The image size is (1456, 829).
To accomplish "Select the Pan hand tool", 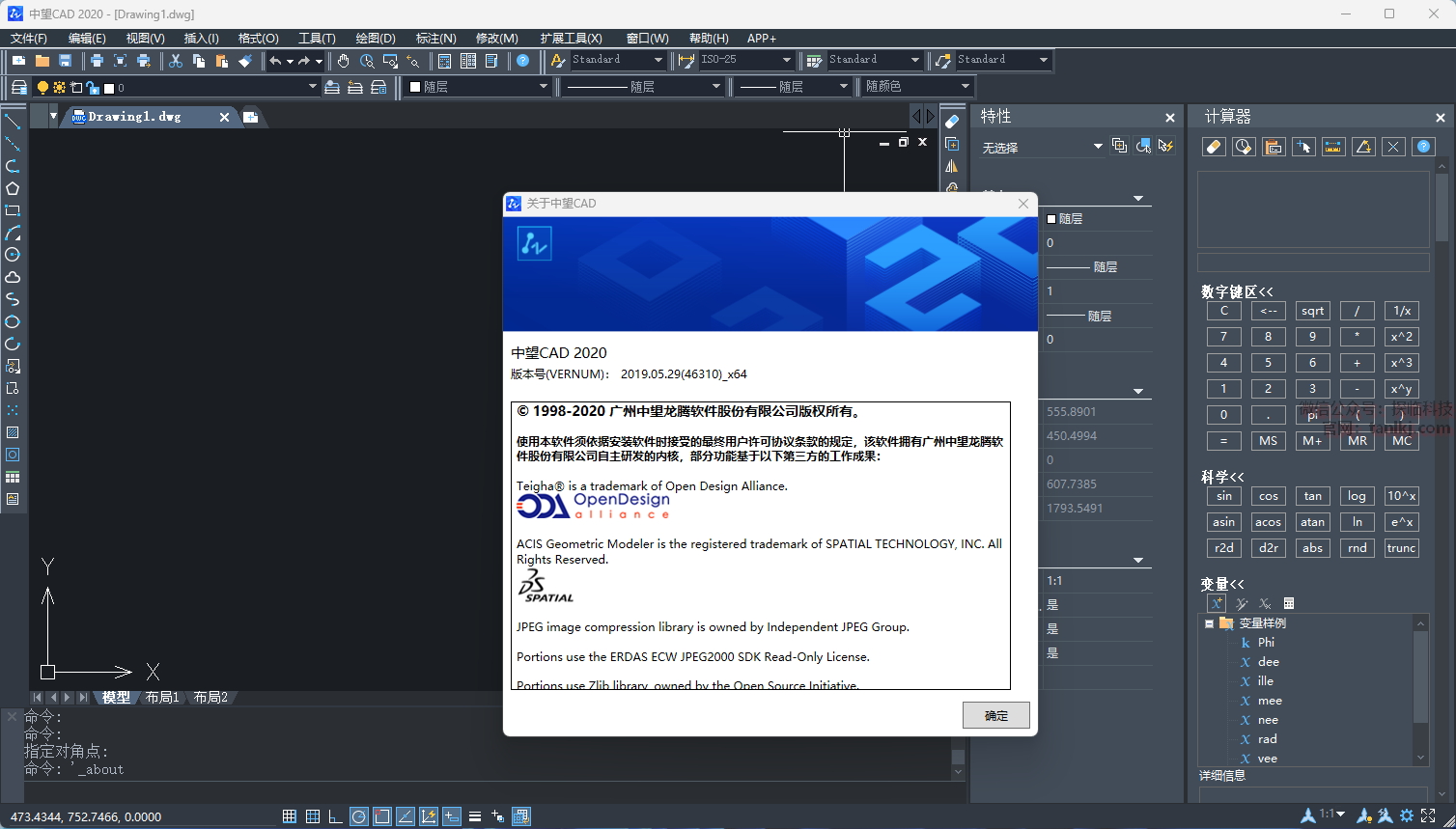I will pos(344,61).
